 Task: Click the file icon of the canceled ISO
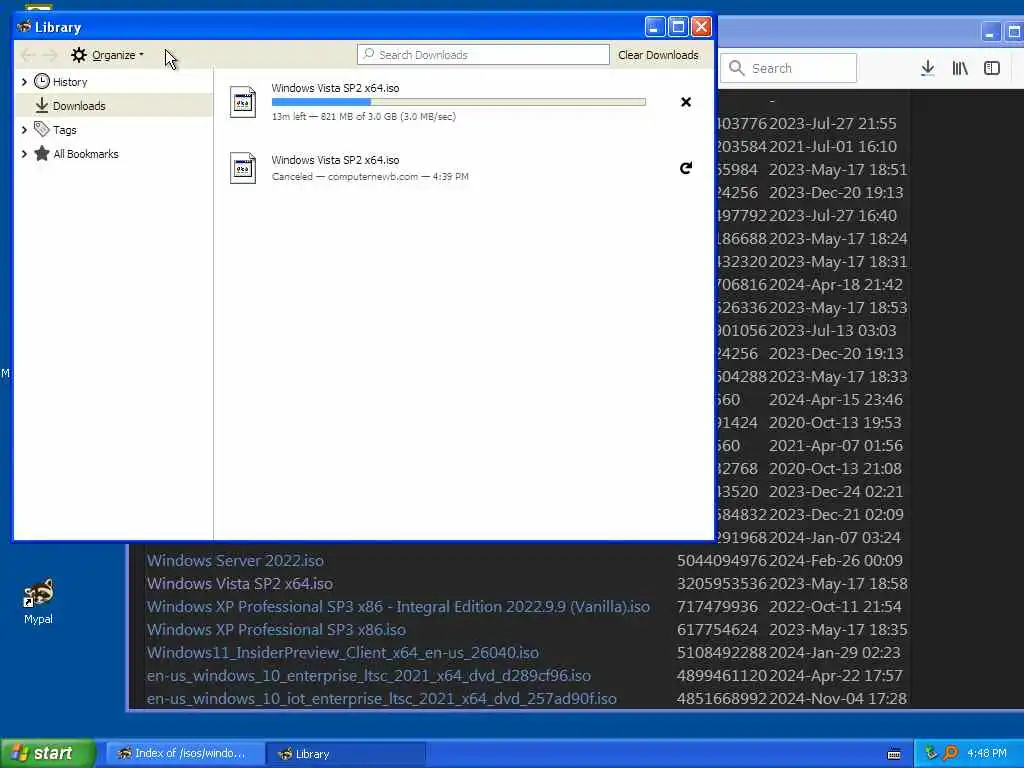(243, 168)
